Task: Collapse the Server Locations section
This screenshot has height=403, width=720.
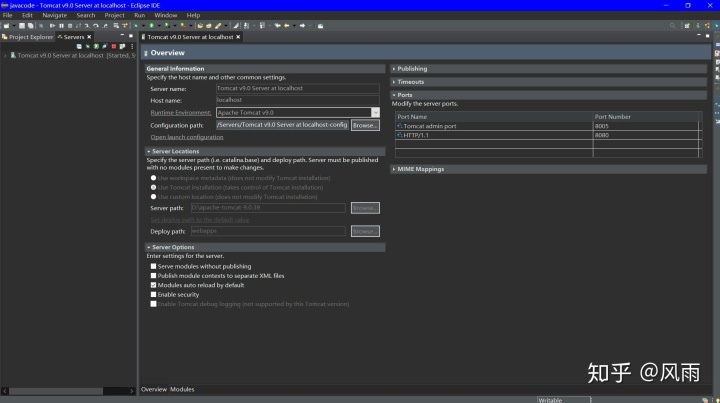Action: click(148, 151)
